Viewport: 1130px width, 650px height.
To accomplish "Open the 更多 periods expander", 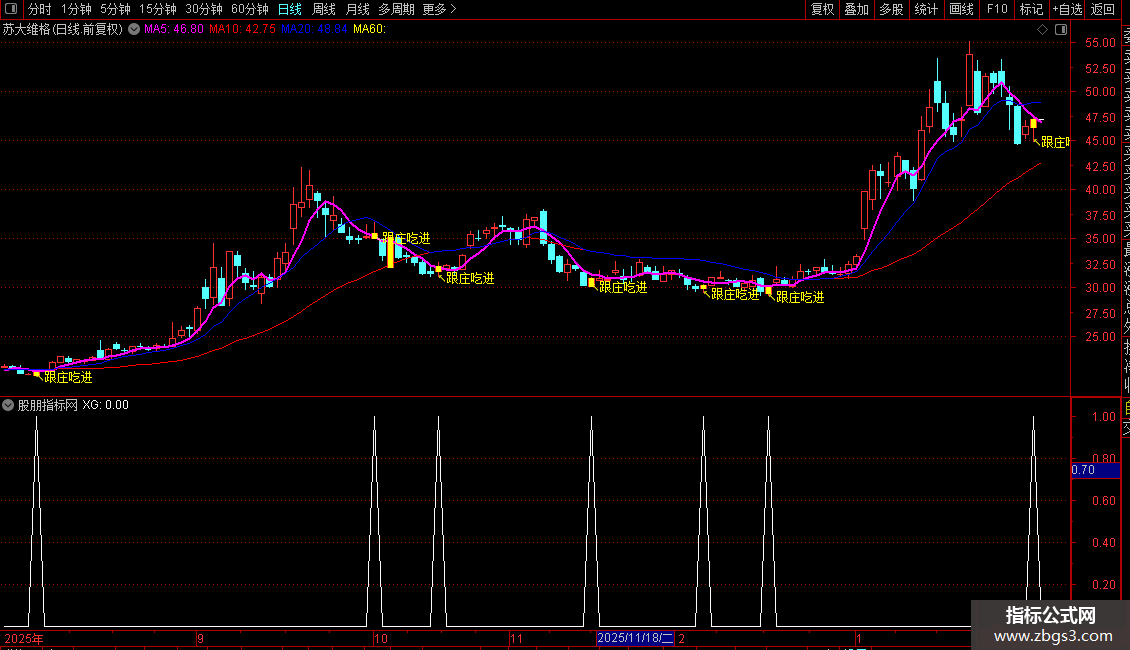I will (439, 10).
